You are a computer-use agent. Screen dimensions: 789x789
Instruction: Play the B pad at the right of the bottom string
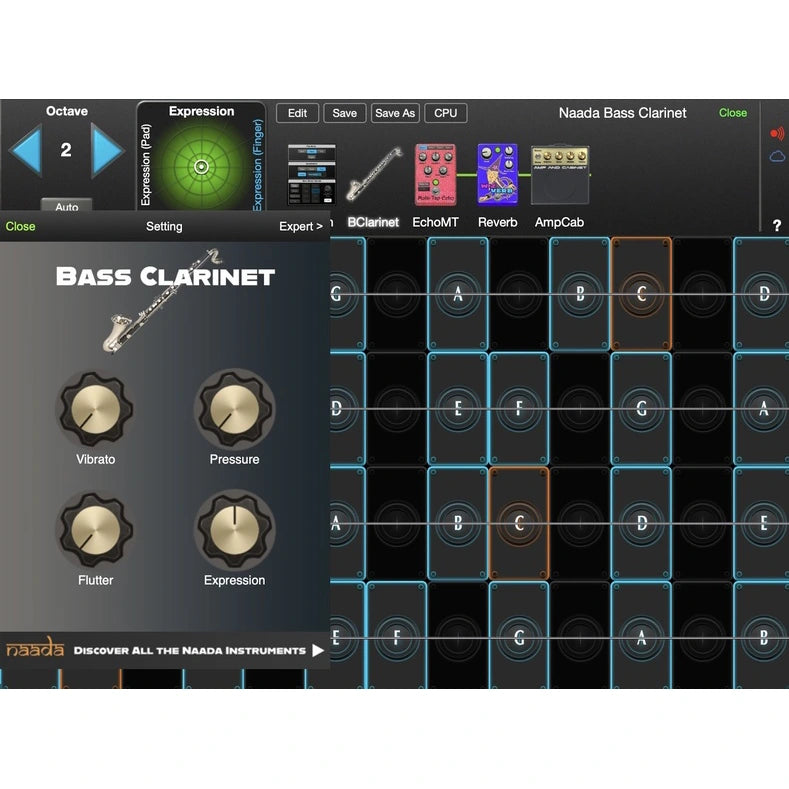762,637
